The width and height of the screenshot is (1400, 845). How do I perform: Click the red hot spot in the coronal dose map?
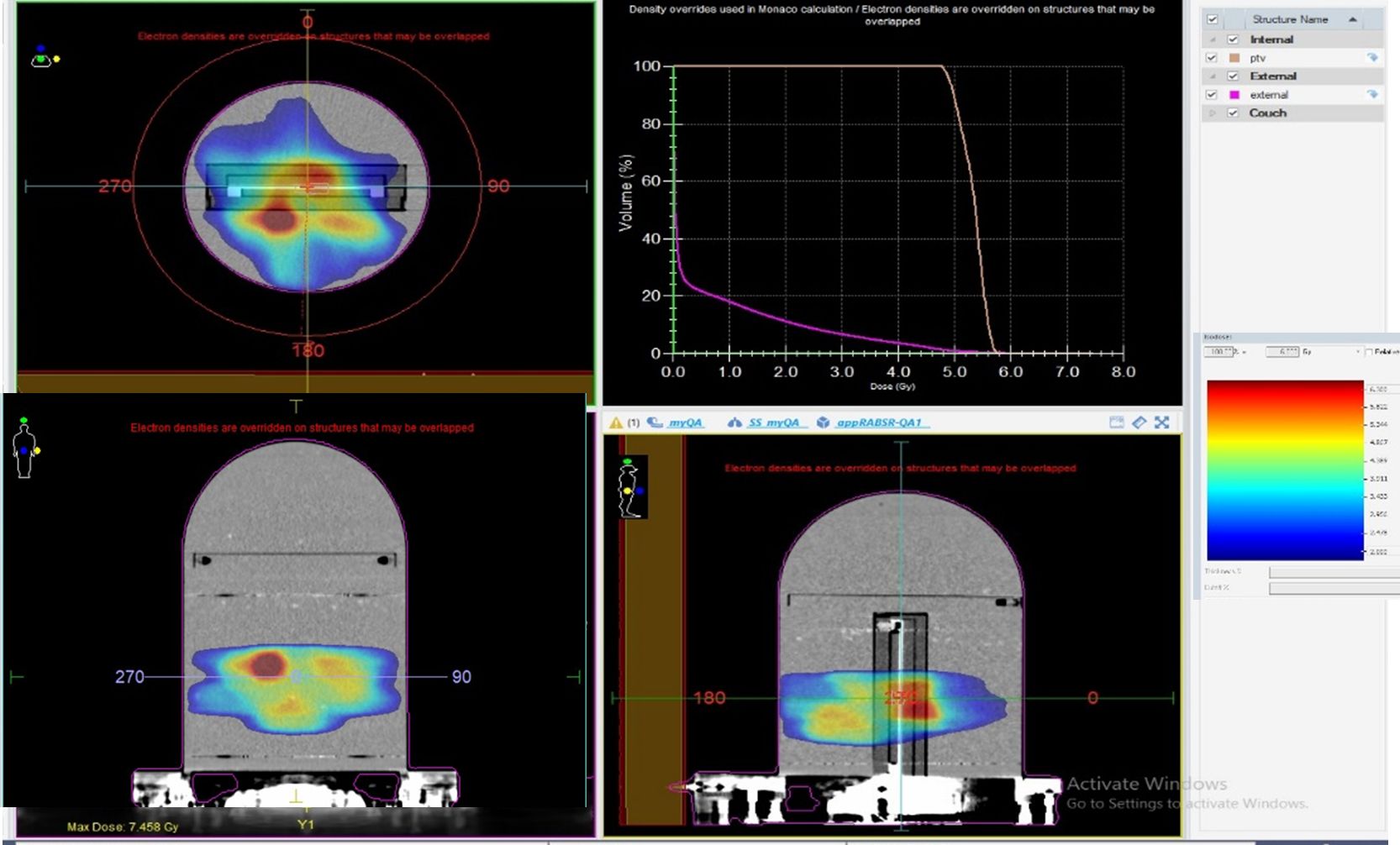(267, 664)
